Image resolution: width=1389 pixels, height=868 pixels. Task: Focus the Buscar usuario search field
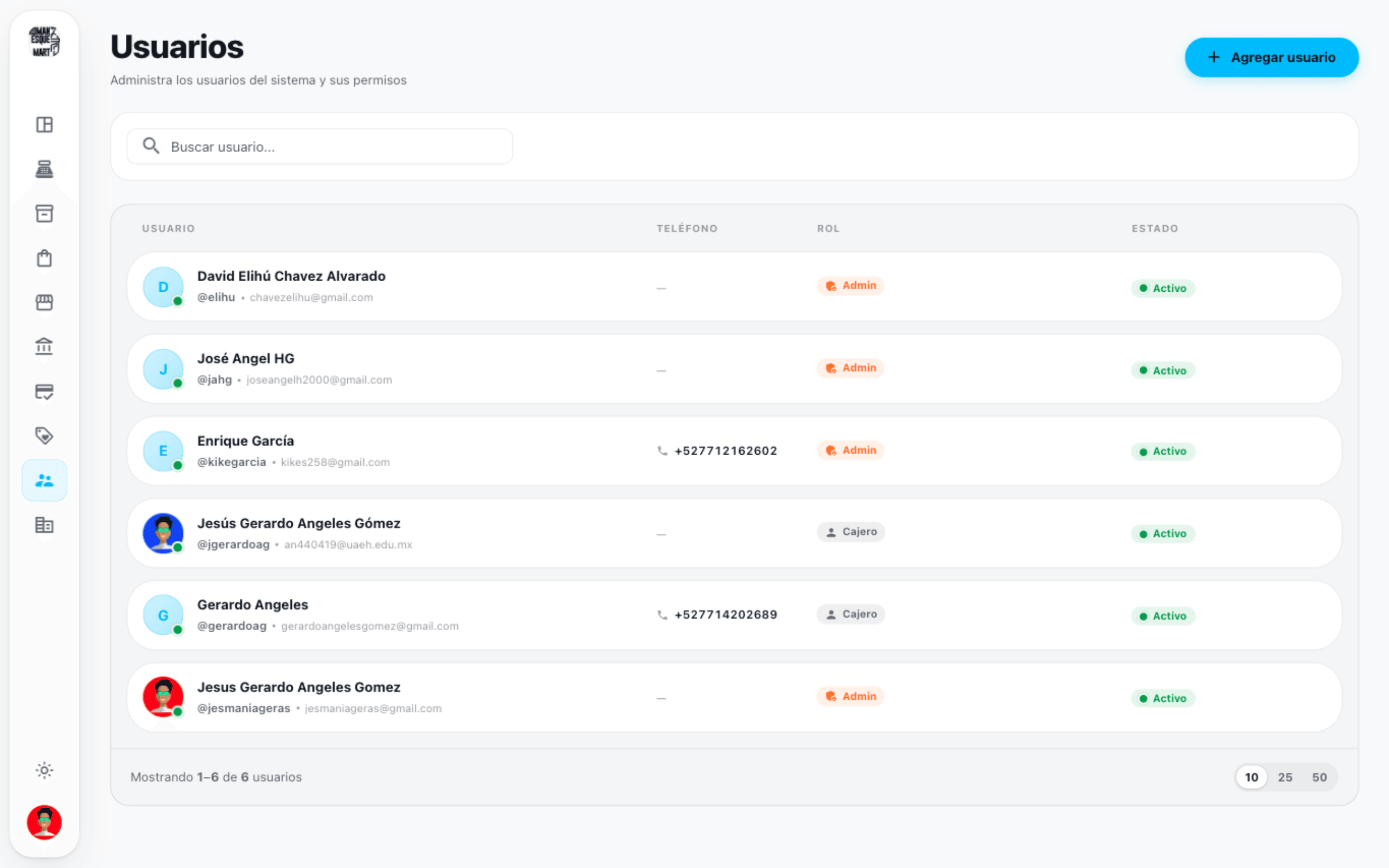coord(320,147)
